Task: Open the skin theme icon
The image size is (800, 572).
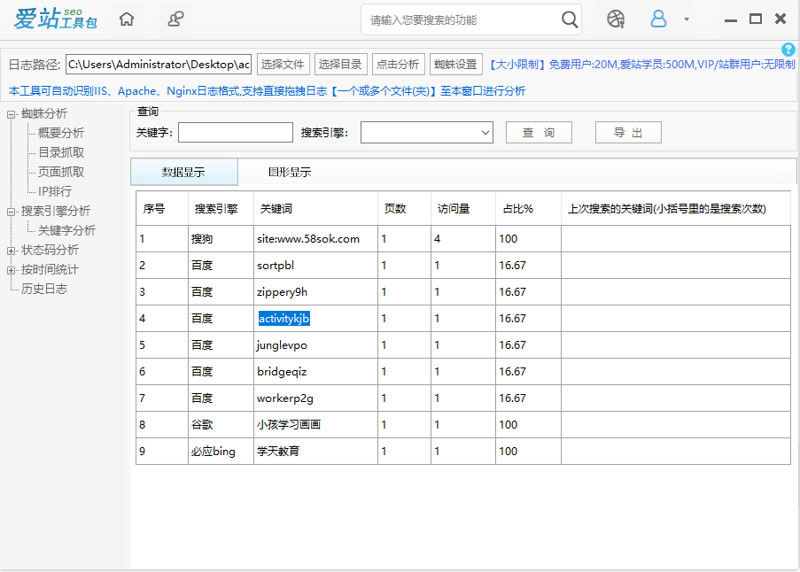Action: coord(616,19)
